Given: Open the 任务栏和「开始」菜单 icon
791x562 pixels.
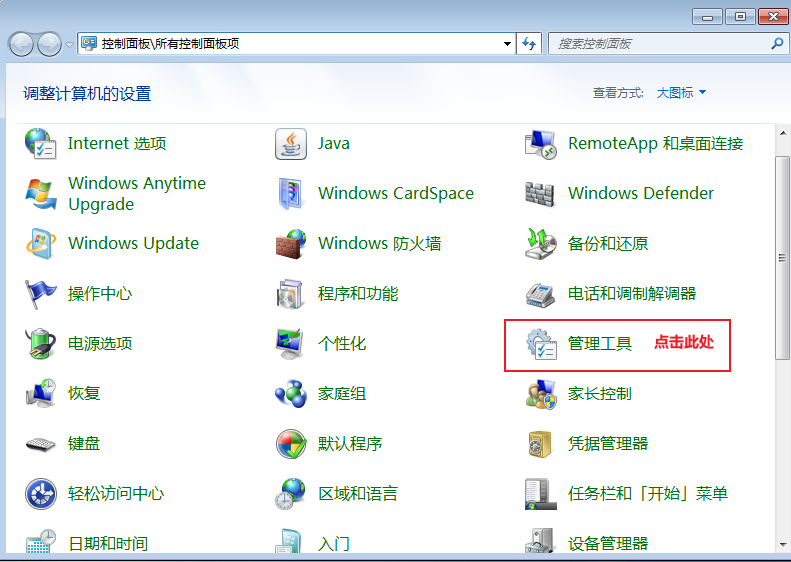Looking at the screenshot, I should pos(540,493).
